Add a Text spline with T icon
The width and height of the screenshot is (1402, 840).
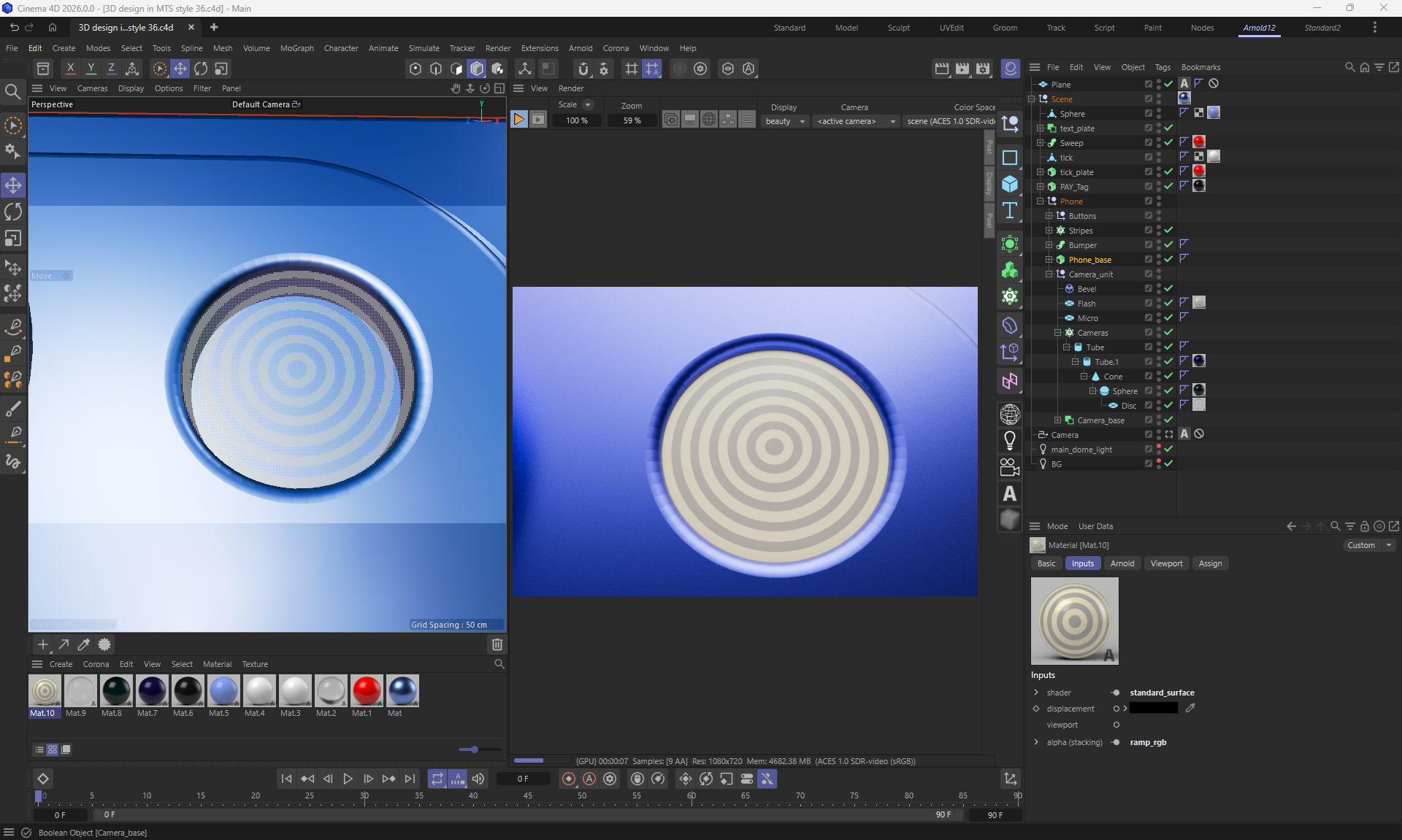(x=1010, y=211)
